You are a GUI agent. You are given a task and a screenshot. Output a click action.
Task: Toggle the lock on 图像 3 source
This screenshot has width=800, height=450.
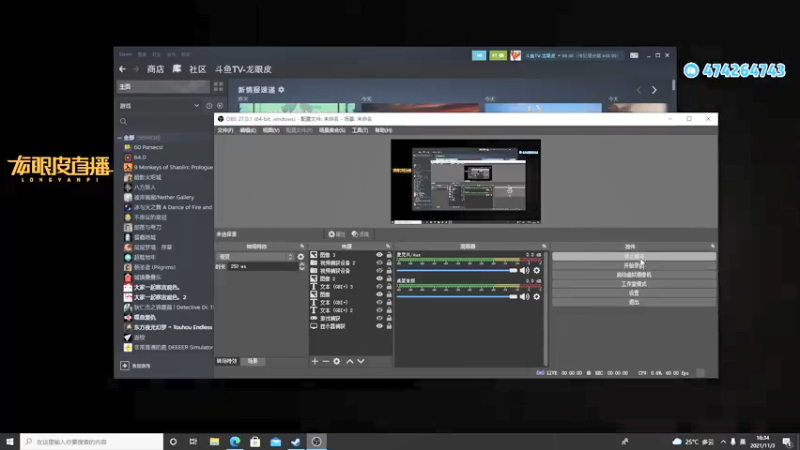coord(389,255)
